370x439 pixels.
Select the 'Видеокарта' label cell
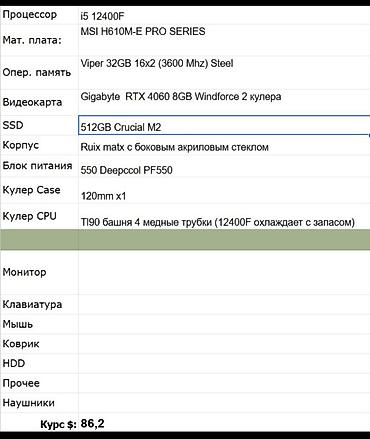pyautogui.click(x=39, y=102)
